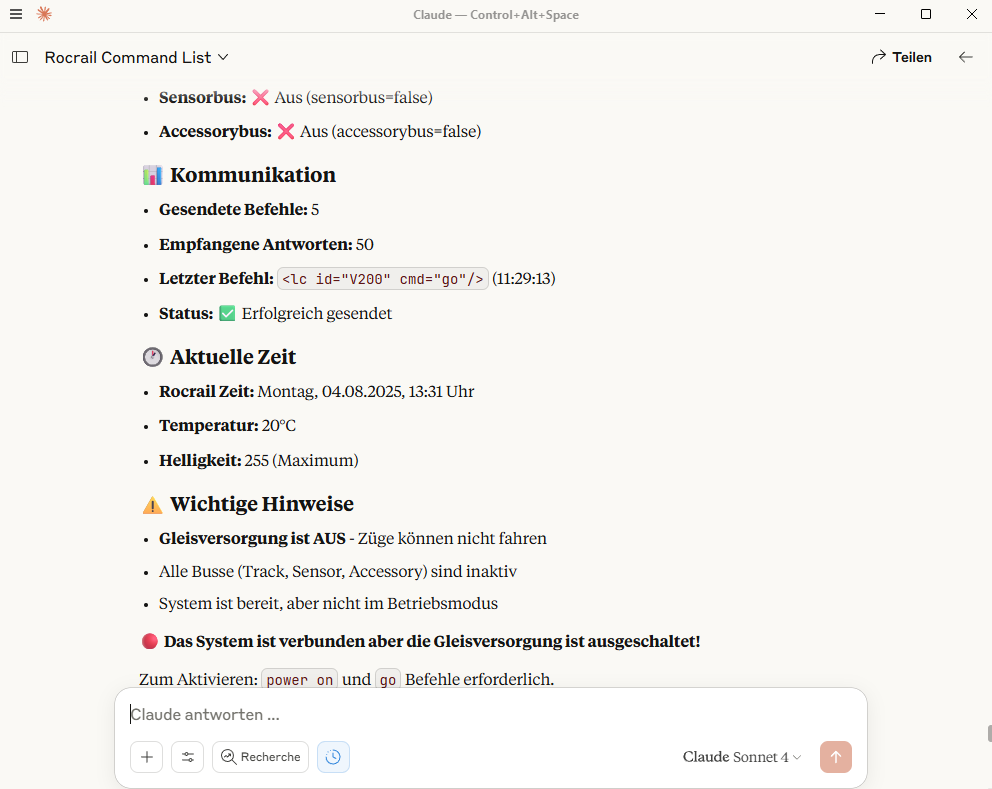Screen dimensions: 992x789
Task: Click the vertical scrollbar thumb at right edge
Action: tap(989, 733)
